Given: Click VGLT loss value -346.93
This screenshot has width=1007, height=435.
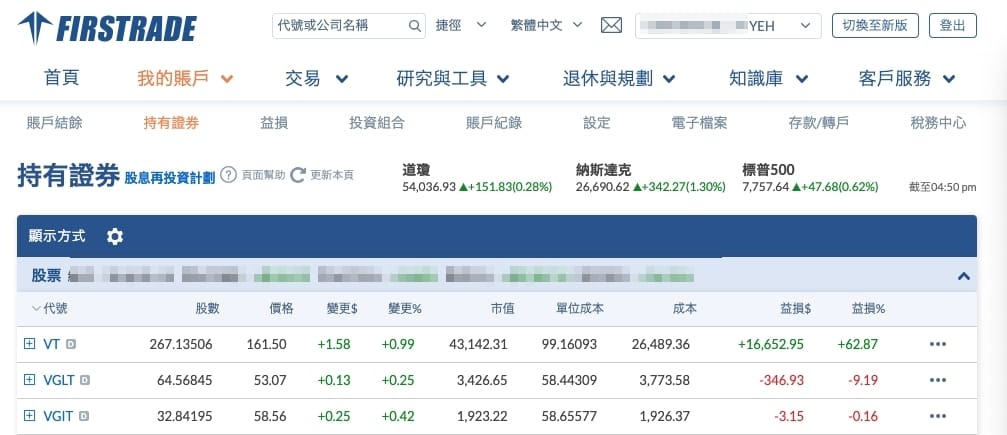Looking at the screenshot, I should coord(782,380).
